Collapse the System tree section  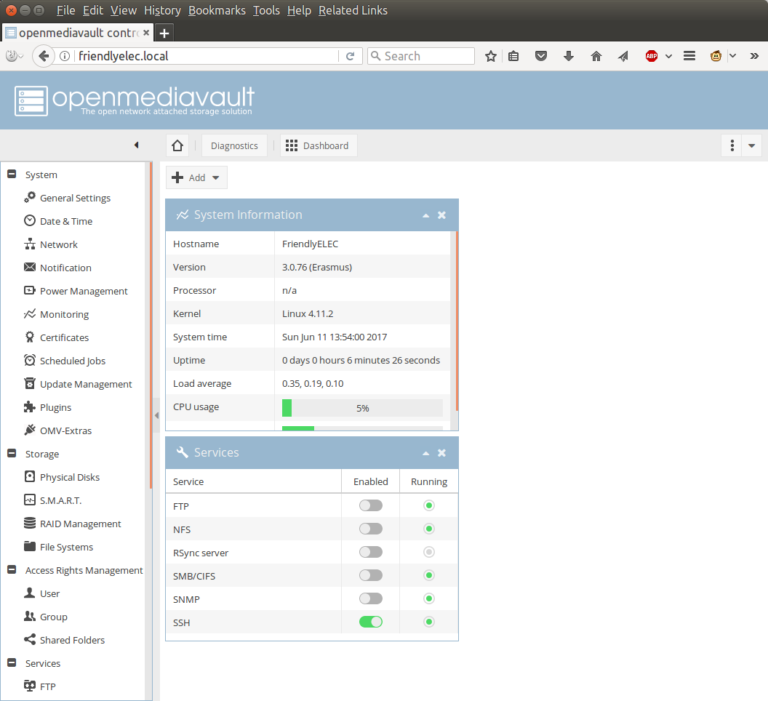point(12,174)
